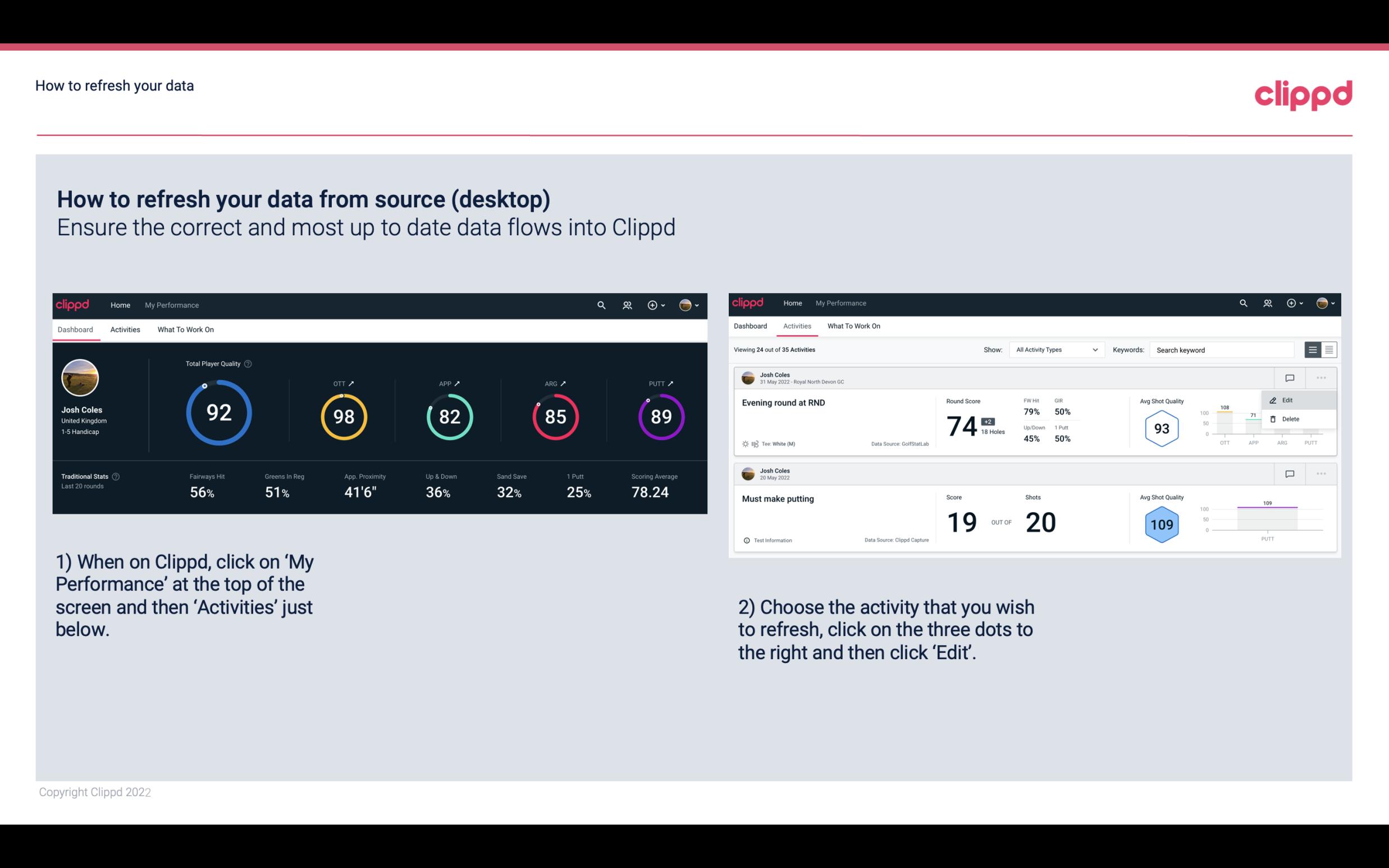1389x868 pixels.
Task: Click the search icon in navigation bar
Action: (601, 304)
